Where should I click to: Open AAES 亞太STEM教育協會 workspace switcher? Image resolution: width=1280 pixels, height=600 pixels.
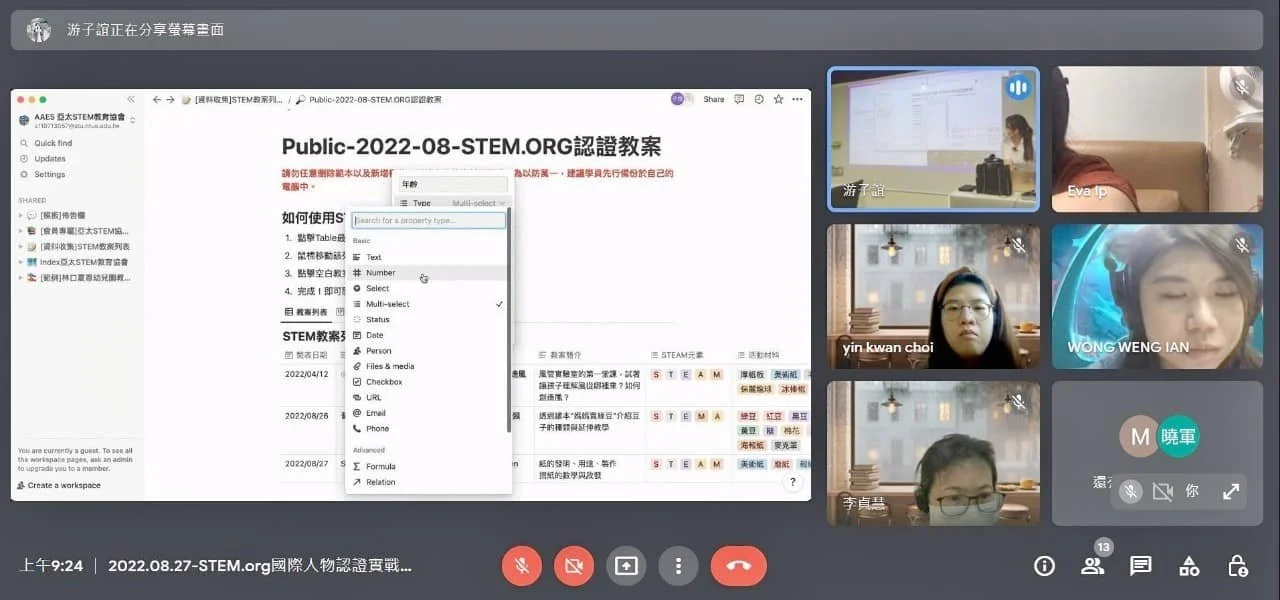[x=78, y=120]
